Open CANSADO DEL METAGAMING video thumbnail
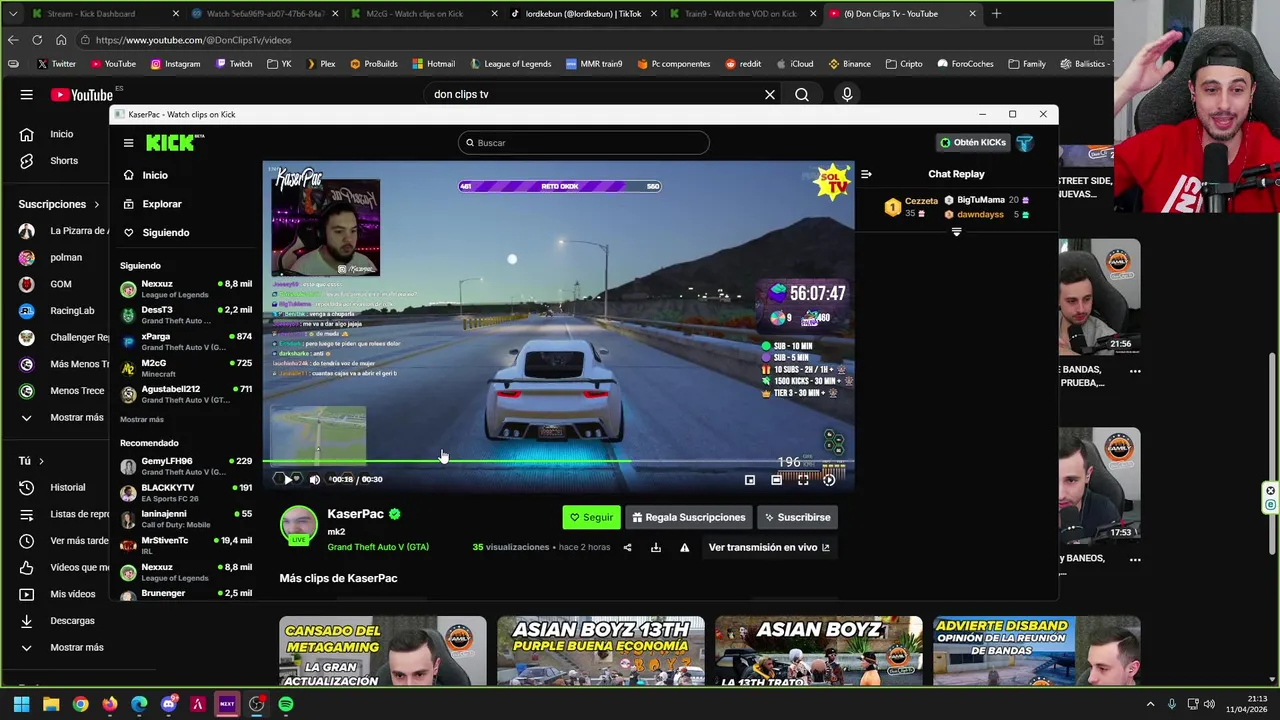The height and width of the screenshot is (720, 1280). [383, 651]
